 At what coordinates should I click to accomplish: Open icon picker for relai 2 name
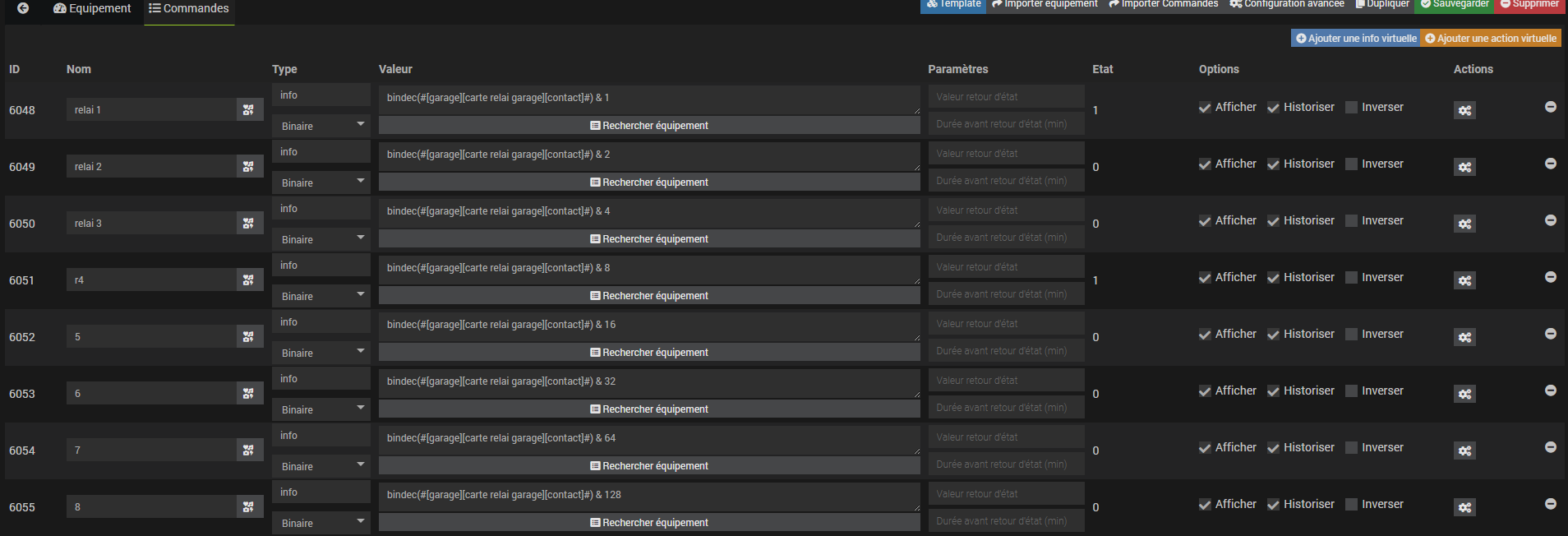[249, 166]
